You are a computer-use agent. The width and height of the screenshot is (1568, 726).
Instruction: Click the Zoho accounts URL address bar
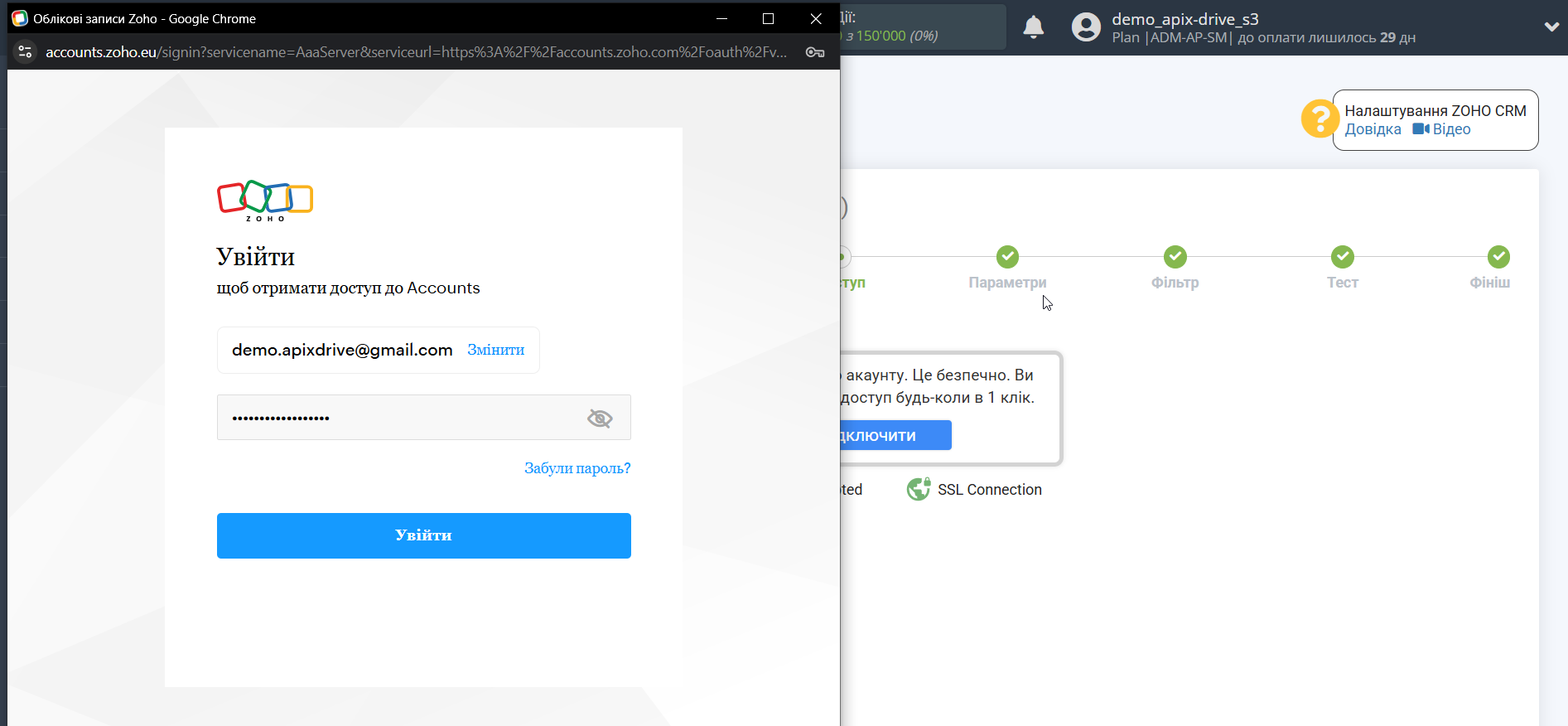[x=416, y=52]
